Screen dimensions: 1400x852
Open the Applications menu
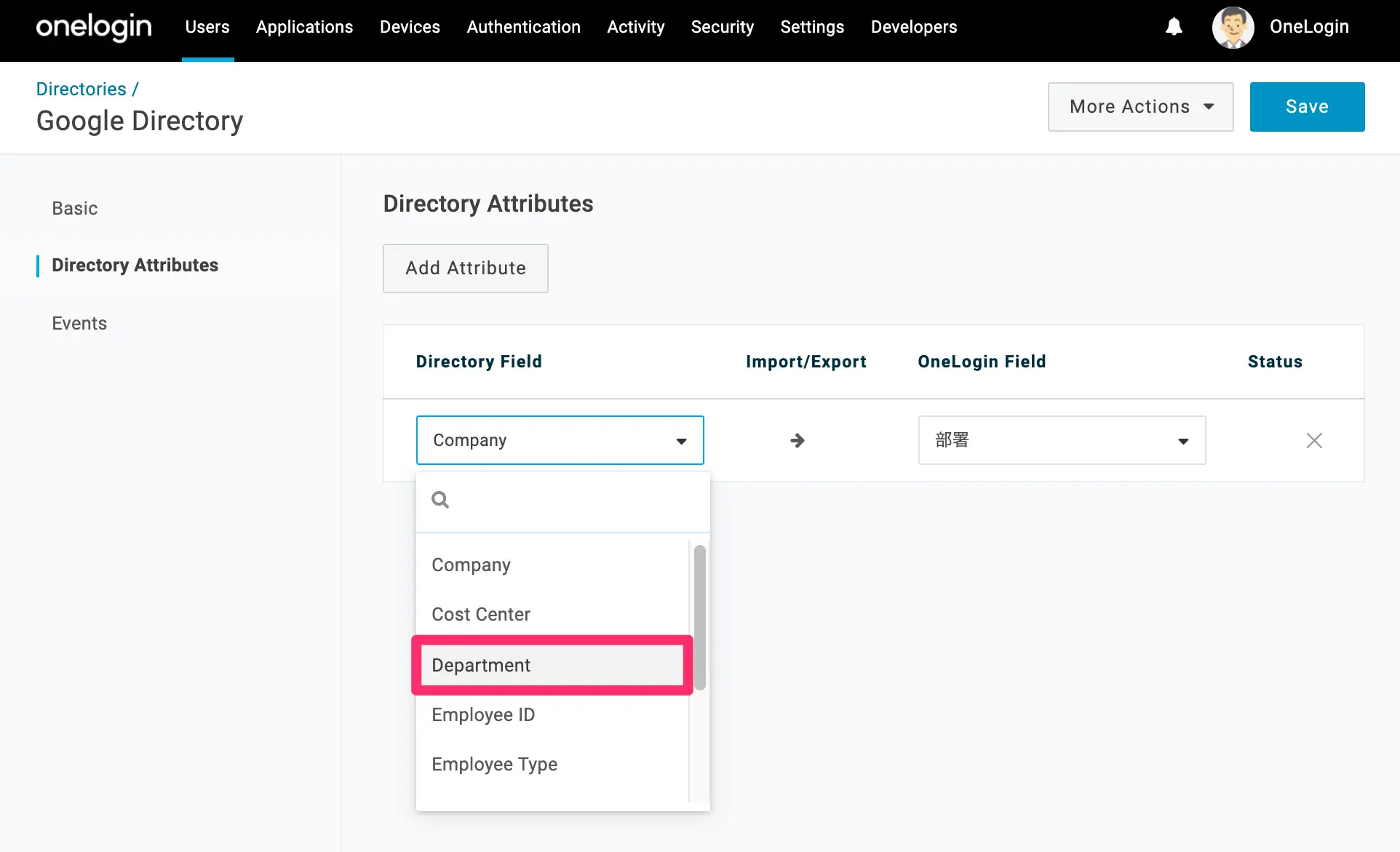point(304,27)
